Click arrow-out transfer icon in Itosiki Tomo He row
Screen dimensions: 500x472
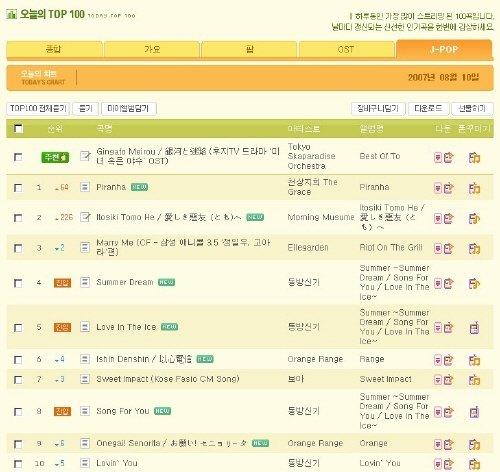(x=449, y=218)
